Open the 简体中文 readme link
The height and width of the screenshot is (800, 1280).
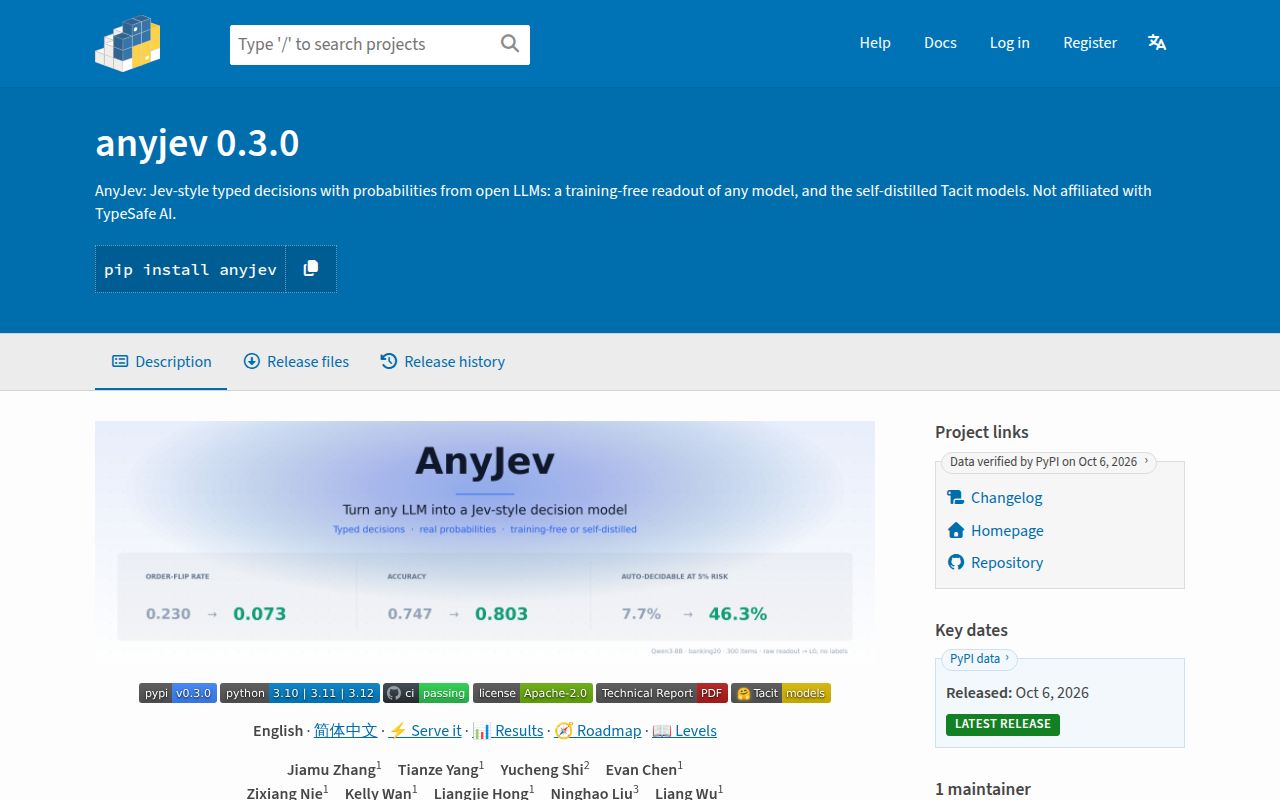pos(345,730)
